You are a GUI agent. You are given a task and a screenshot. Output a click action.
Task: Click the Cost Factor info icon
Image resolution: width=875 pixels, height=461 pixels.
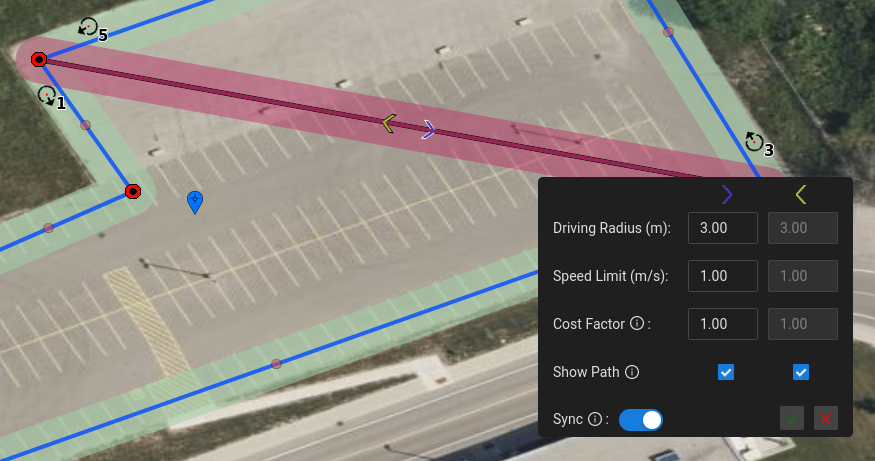(637, 323)
